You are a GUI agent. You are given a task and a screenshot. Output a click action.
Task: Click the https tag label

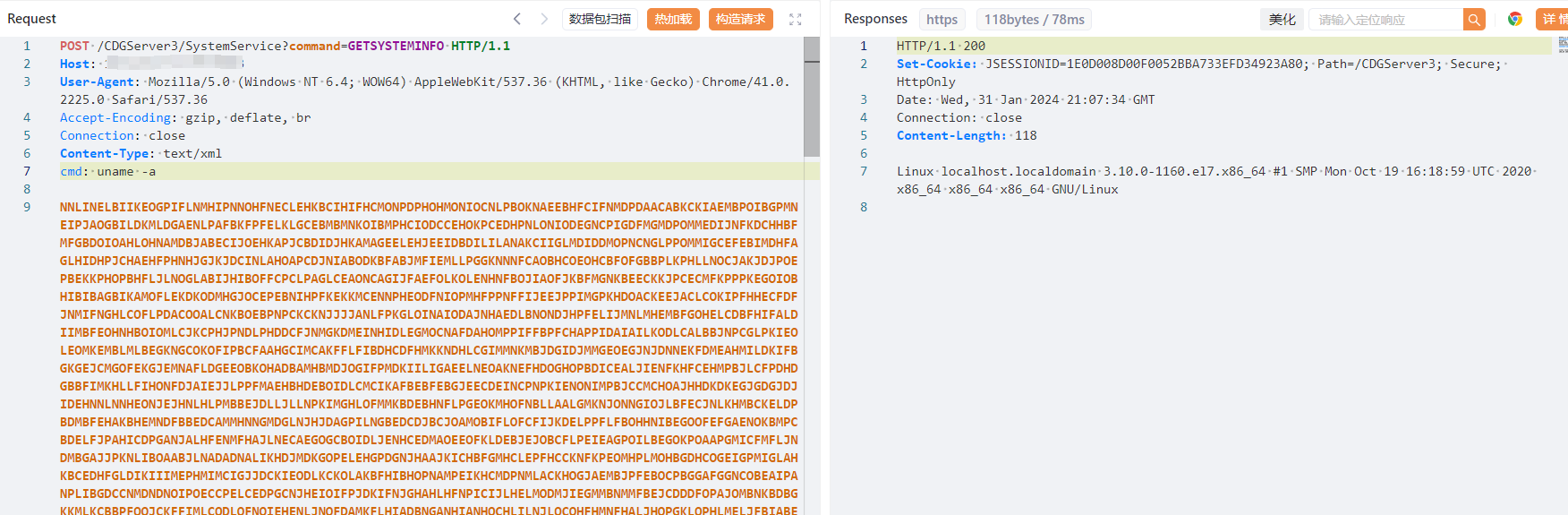942,19
